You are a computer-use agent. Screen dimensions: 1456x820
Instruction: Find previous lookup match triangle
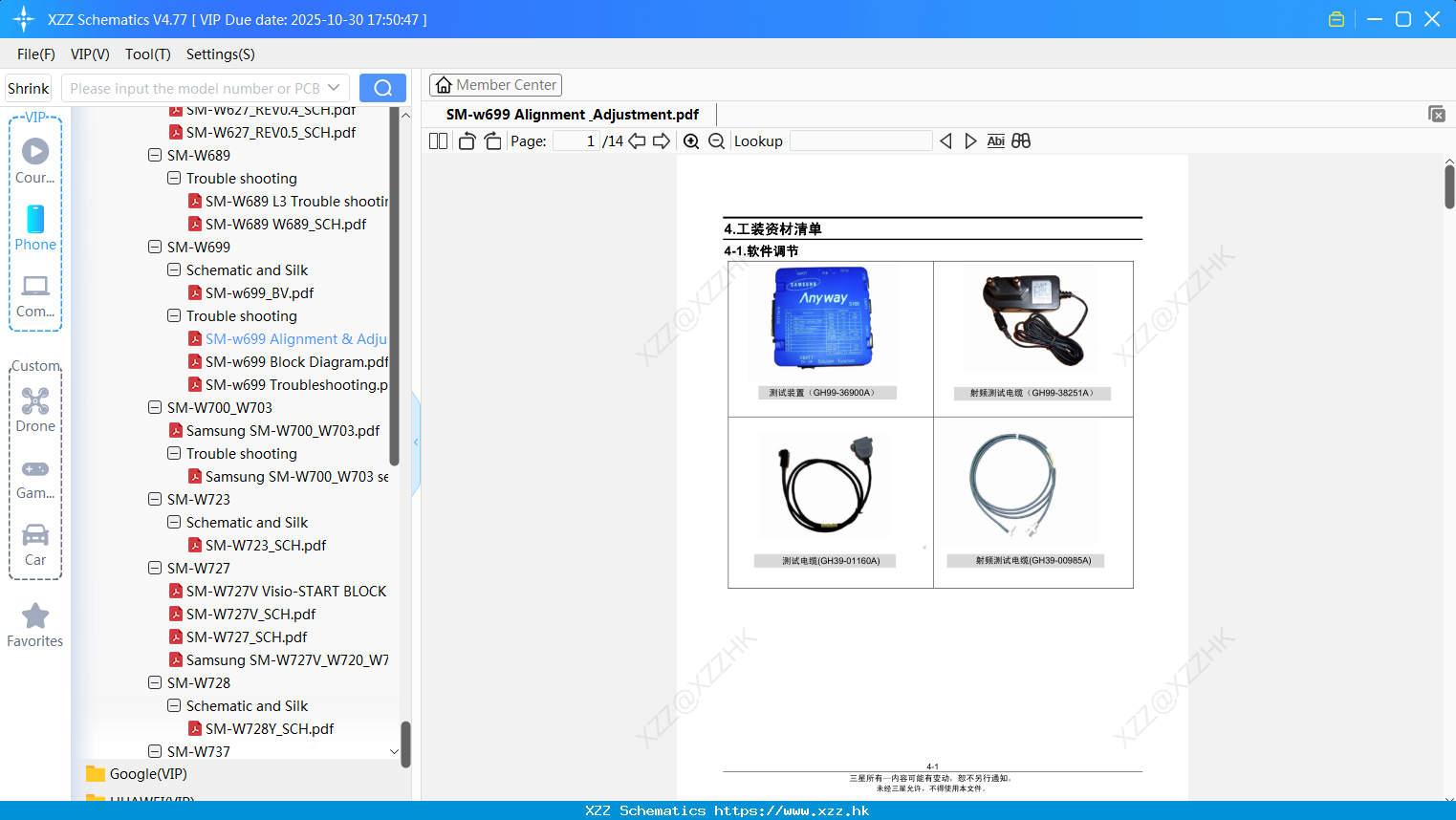click(945, 141)
